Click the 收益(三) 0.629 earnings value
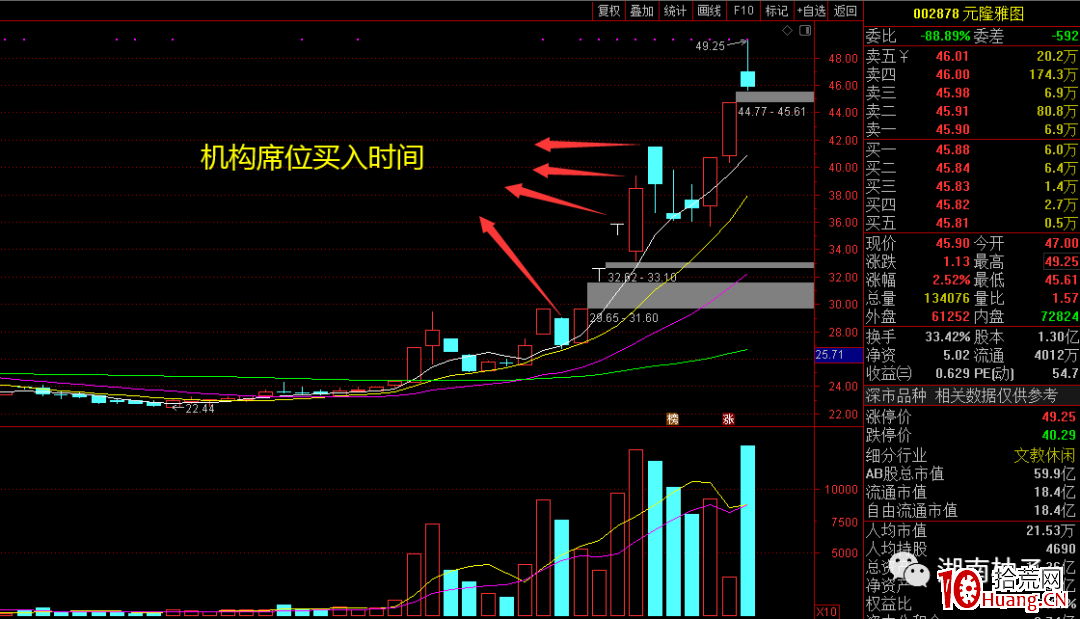The width and height of the screenshot is (1080, 619). pos(953,373)
